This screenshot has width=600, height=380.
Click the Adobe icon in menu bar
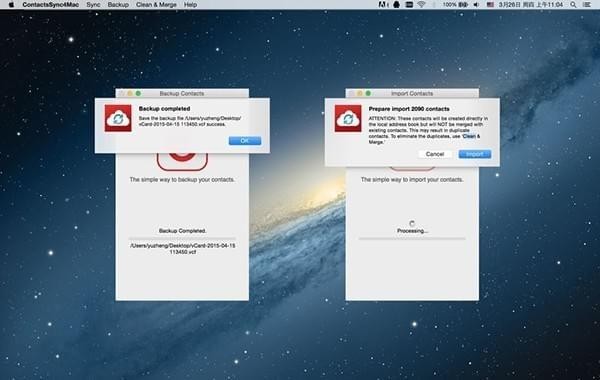tap(382, 5)
